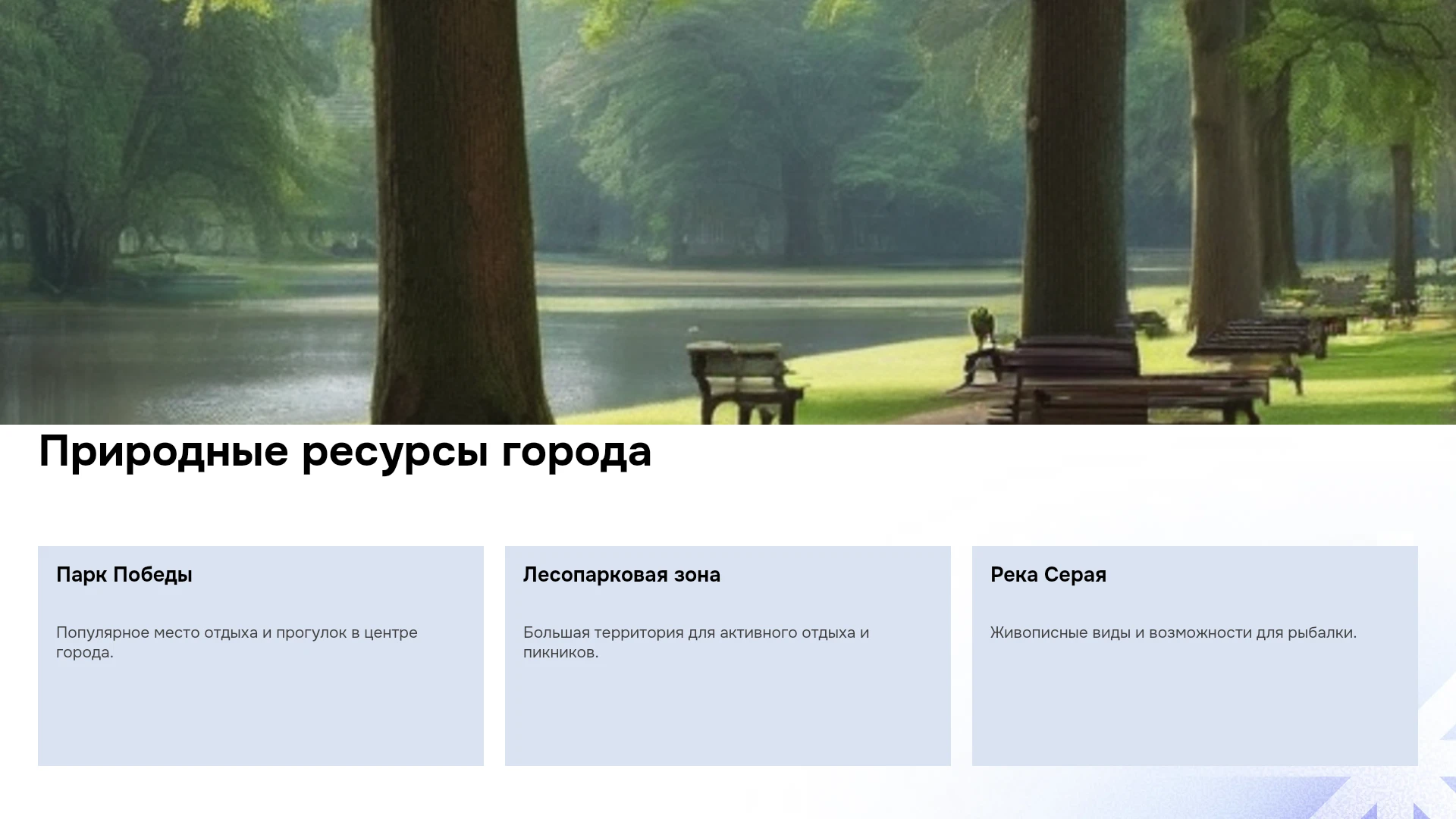Select the Популярное место отдыха description text
The height and width of the screenshot is (819, 1456).
(x=237, y=642)
